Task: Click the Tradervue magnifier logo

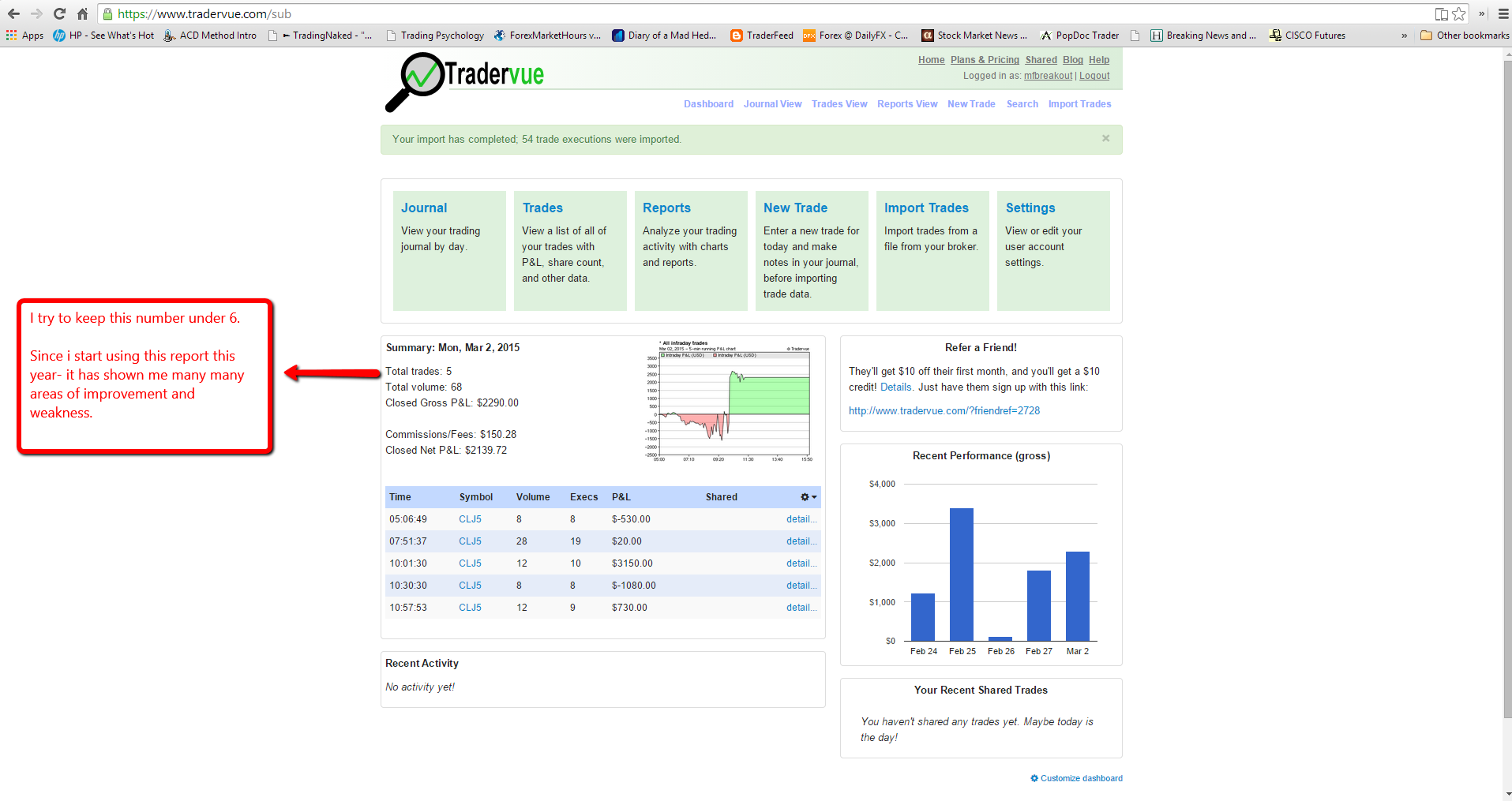Action: click(415, 81)
